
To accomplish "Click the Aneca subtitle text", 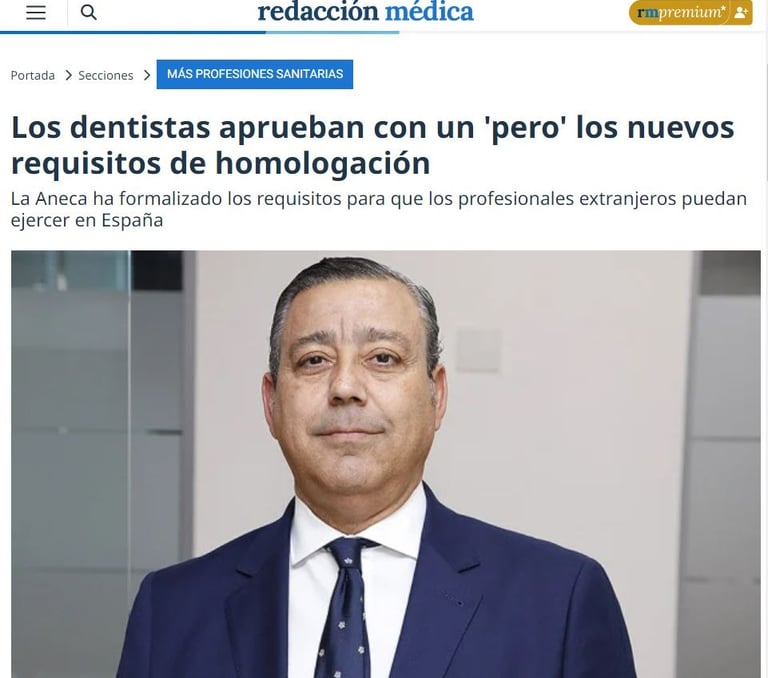I will point(379,209).
